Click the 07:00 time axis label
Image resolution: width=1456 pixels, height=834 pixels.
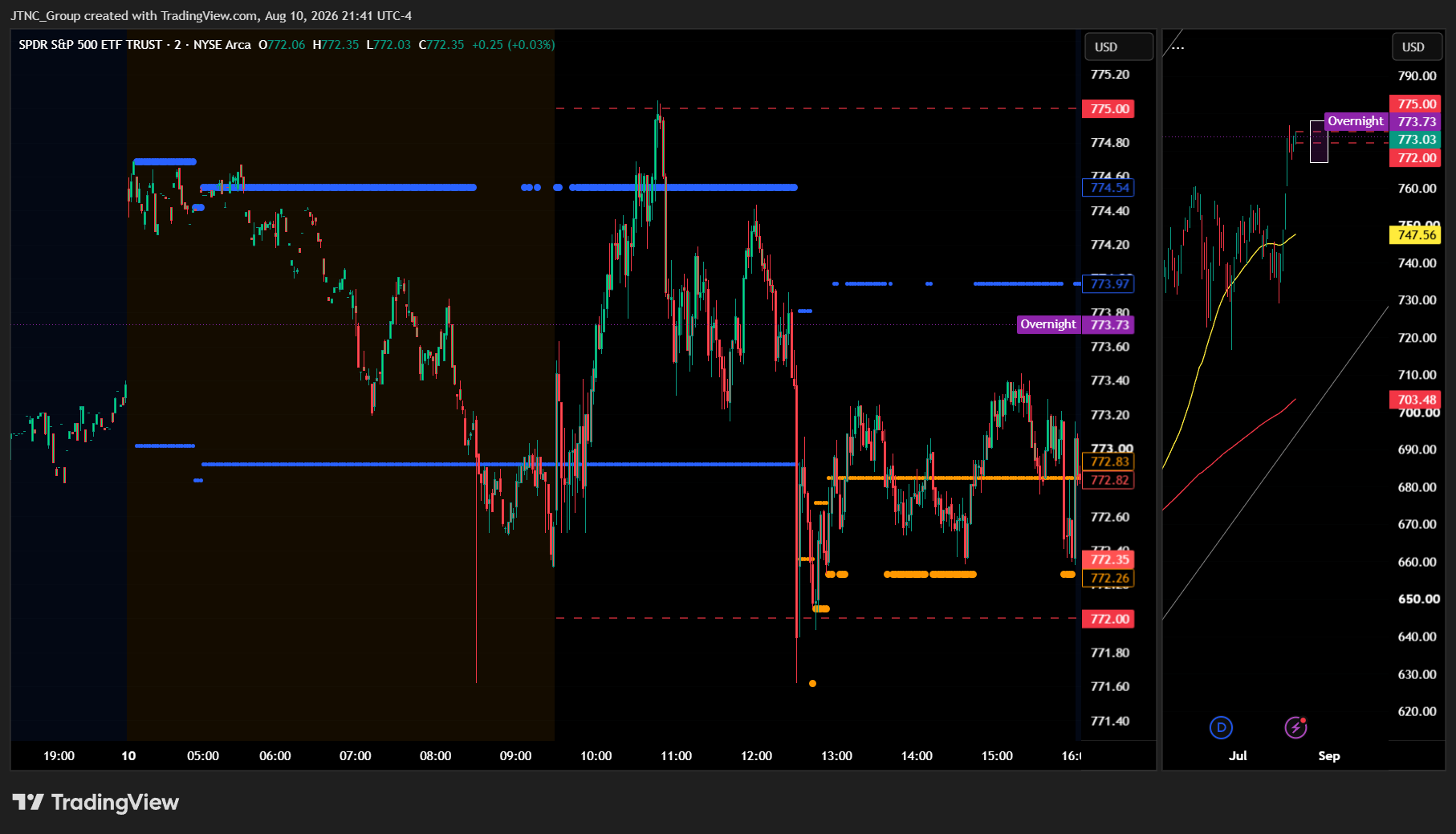356,756
